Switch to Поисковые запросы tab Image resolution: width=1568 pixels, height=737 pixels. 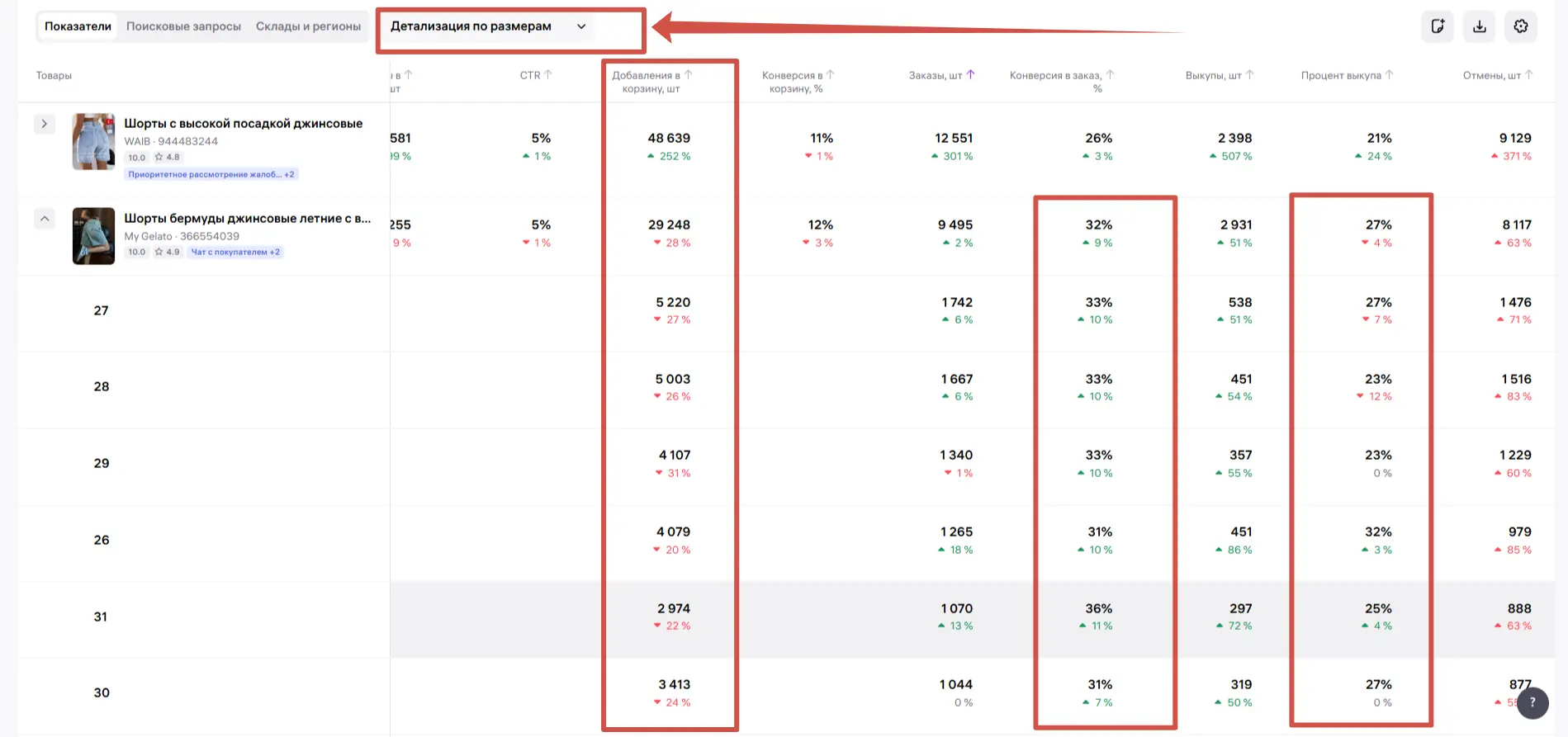pos(183,26)
